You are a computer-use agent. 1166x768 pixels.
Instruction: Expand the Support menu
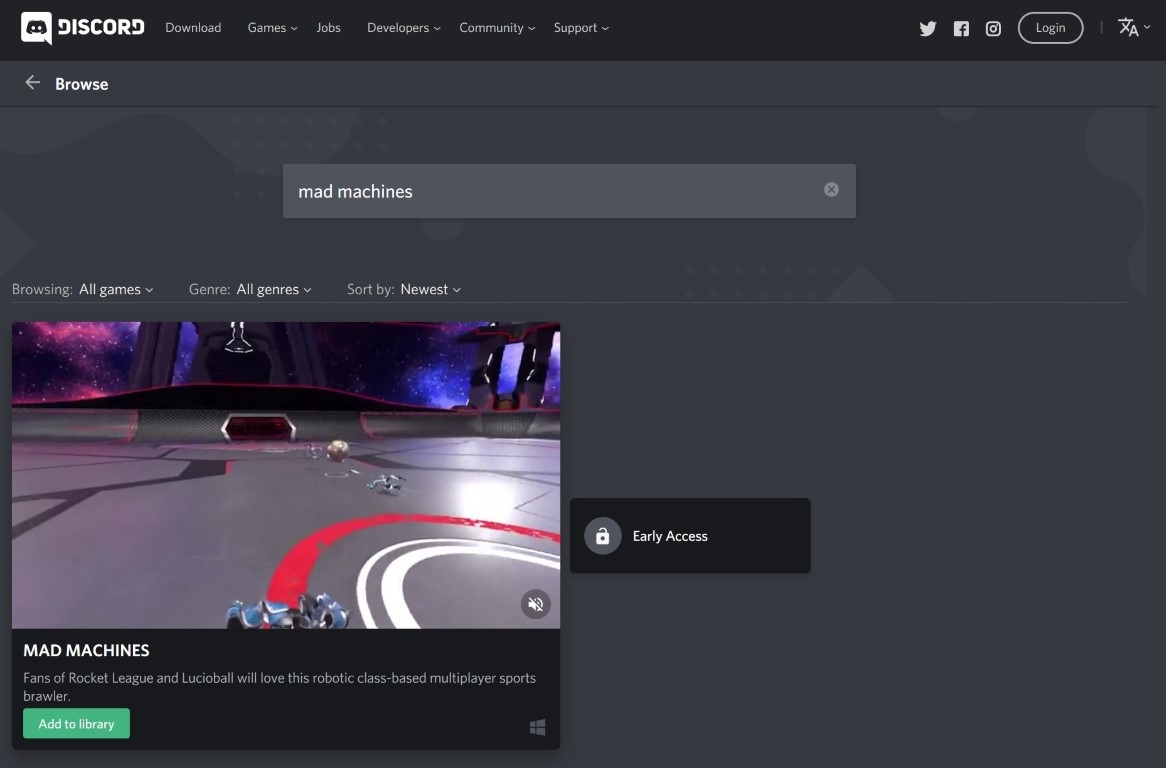[x=581, y=28]
